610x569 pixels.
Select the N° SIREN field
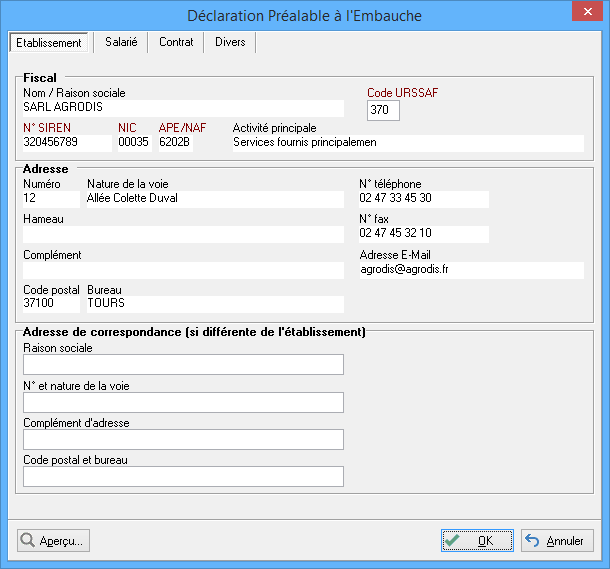66,143
